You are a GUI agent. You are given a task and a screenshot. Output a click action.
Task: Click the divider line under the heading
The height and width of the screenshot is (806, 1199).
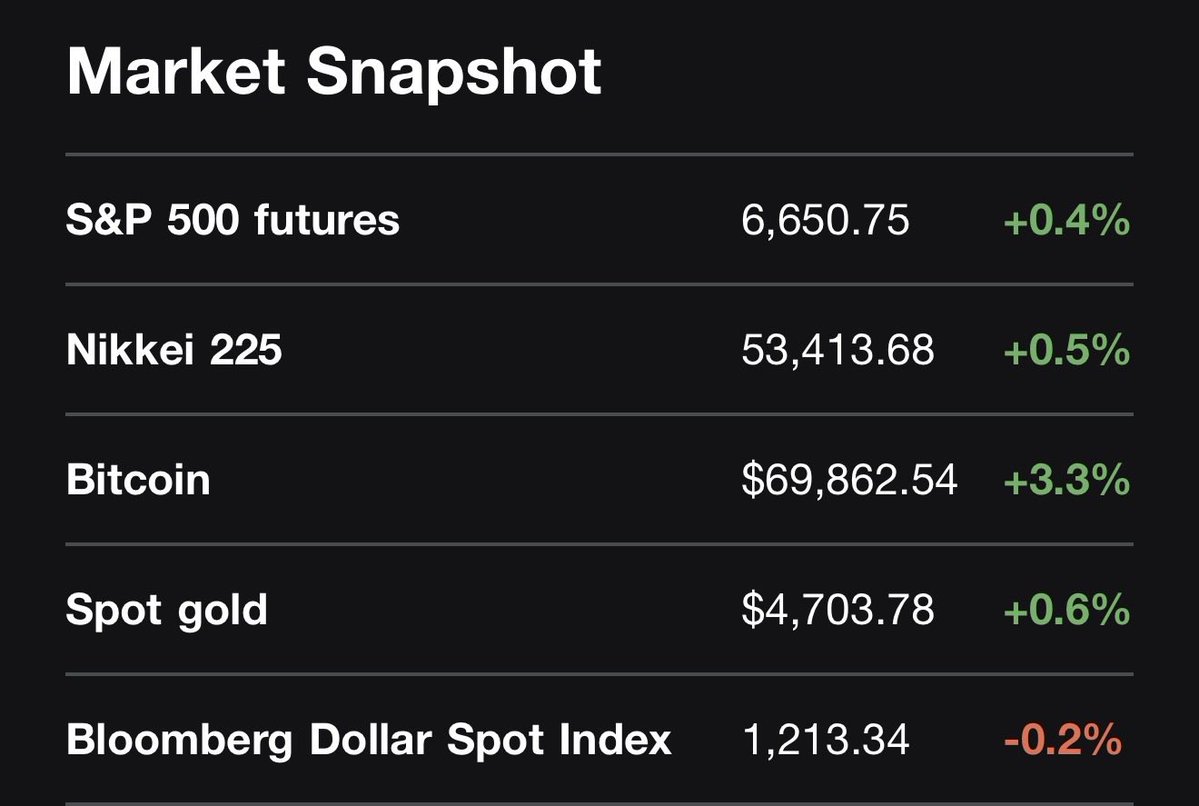coord(600,155)
